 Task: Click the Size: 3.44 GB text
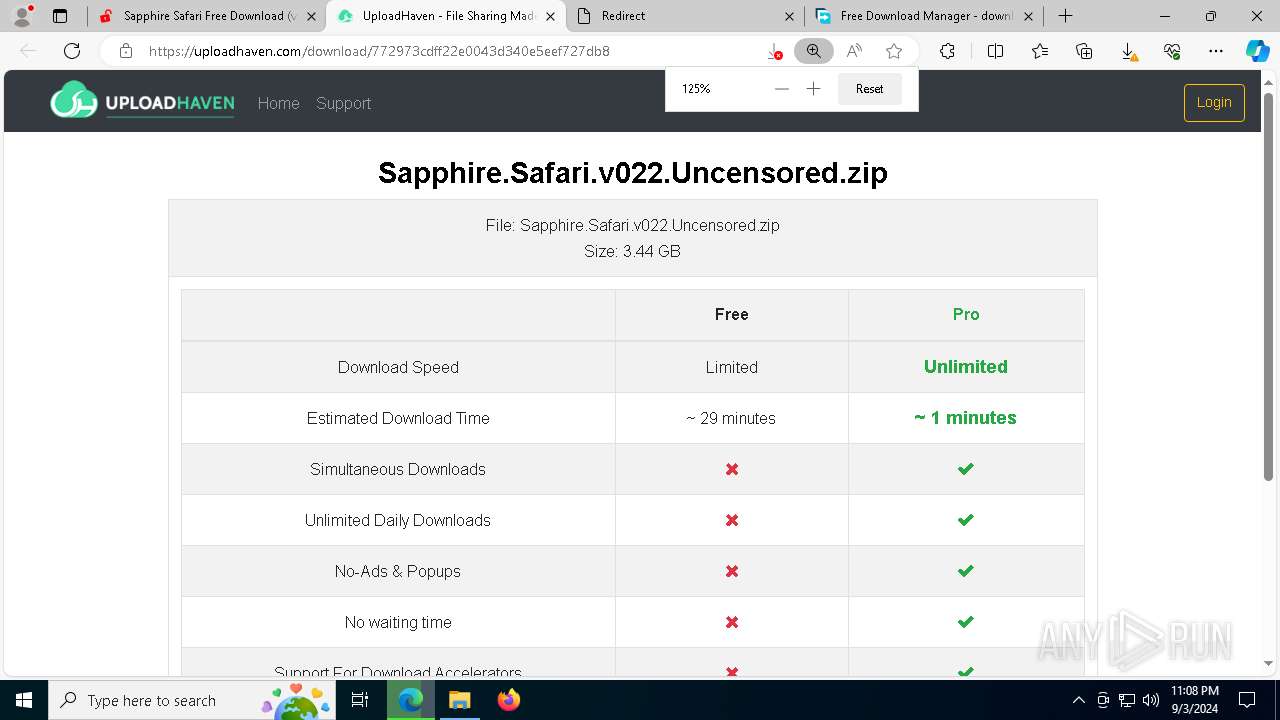click(x=632, y=251)
